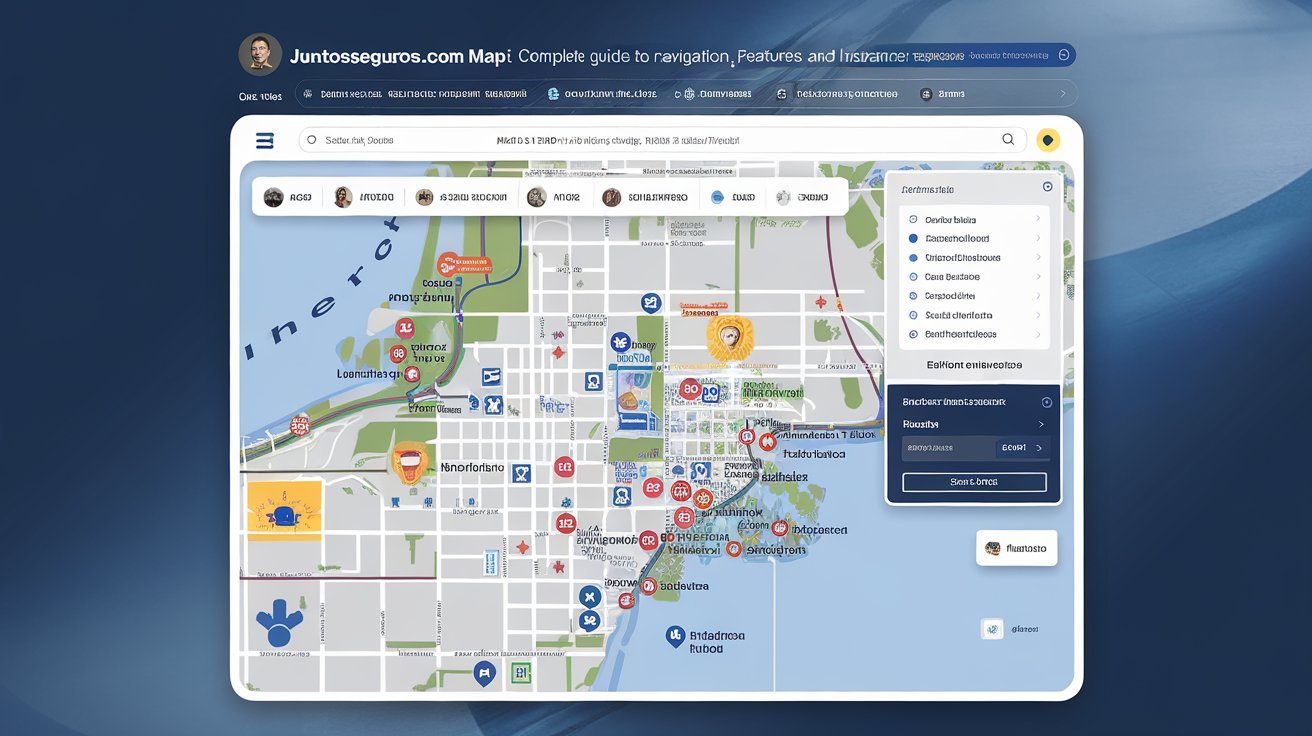The height and width of the screenshot is (736, 1312).
Task: Click the blue stadium-like building in the map center
Action: [634, 400]
